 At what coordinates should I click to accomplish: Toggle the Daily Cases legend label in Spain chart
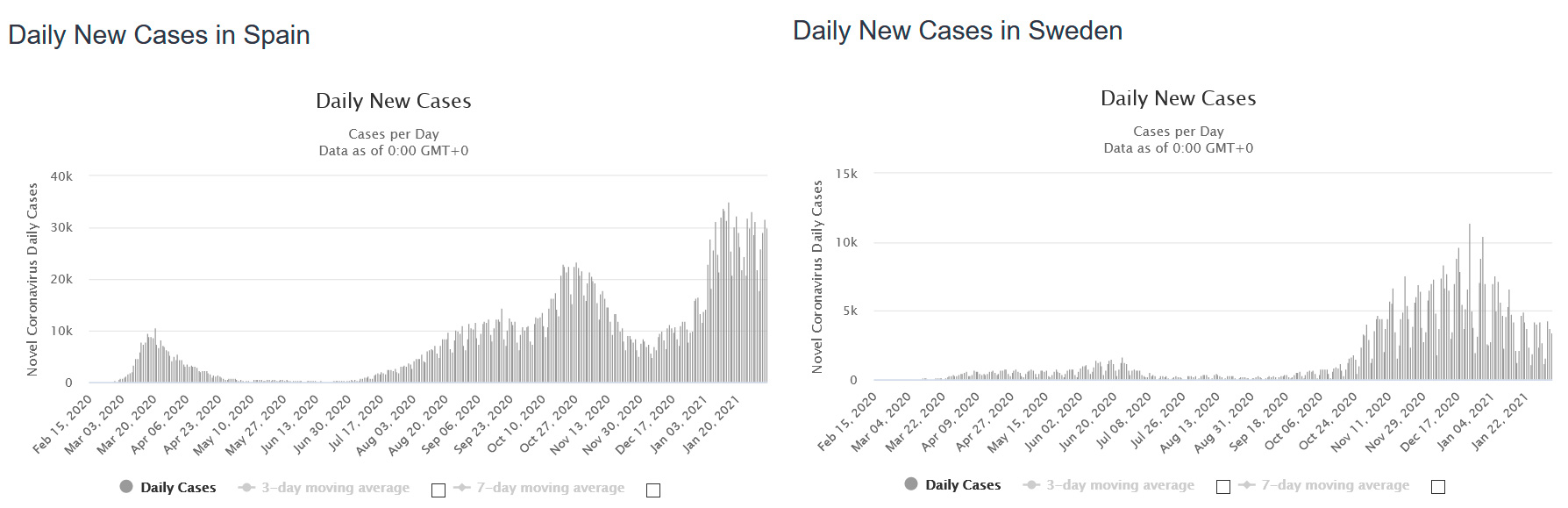point(178,488)
